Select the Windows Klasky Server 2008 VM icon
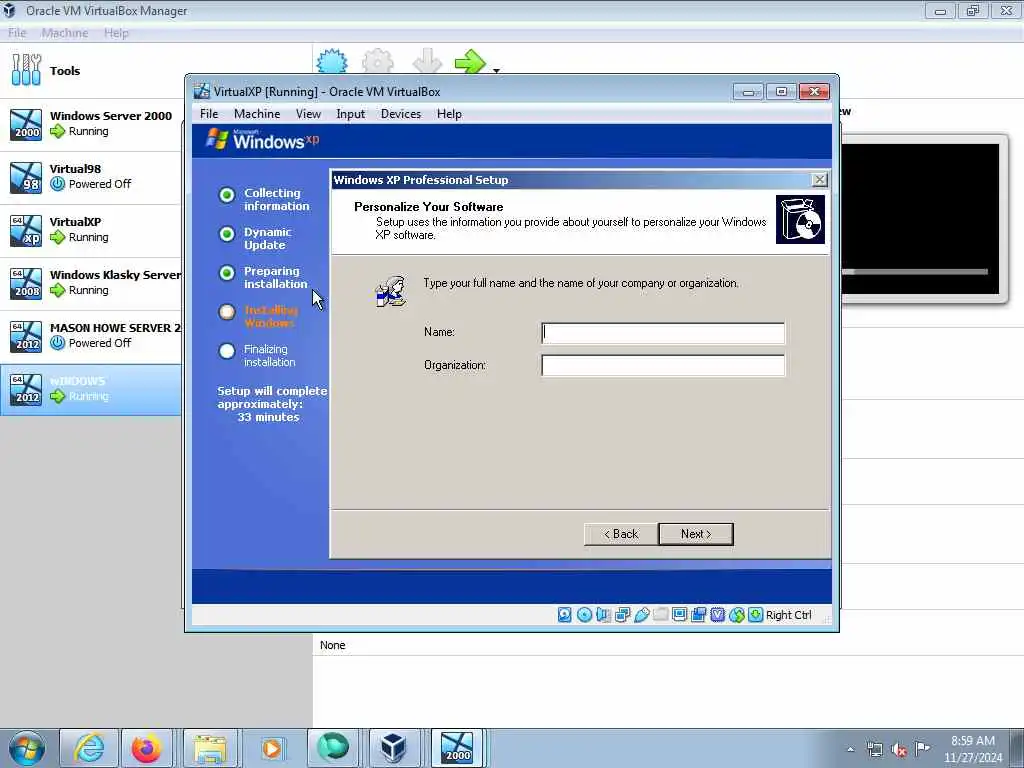Screen dimensions: 1024x768 click(x=26, y=283)
